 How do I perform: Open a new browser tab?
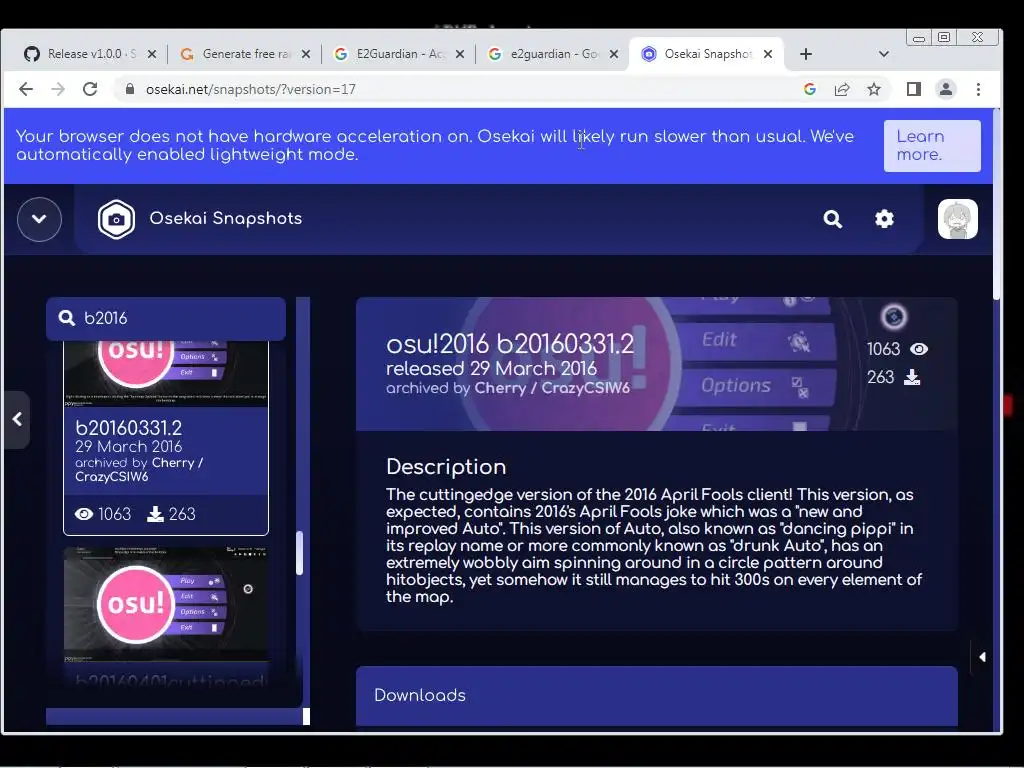coord(806,54)
